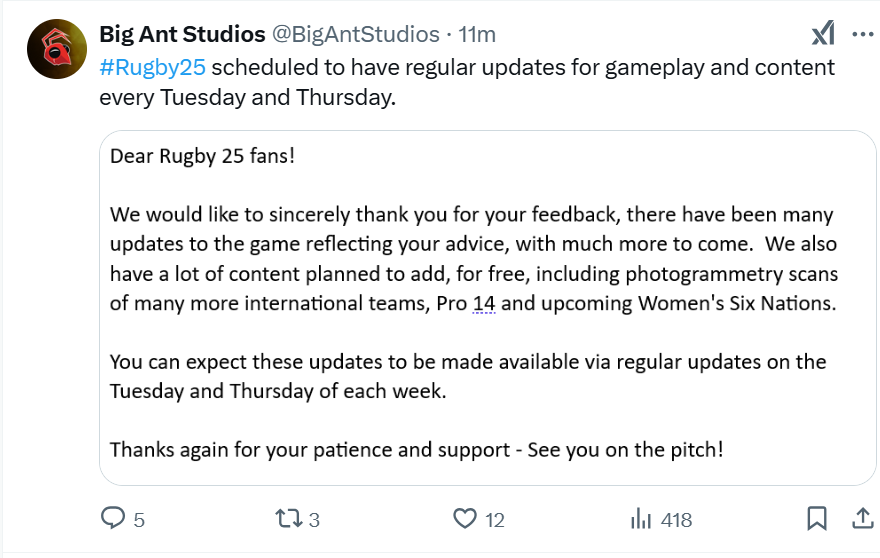The width and height of the screenshot is (880, 558).
Task: Click the @BigAntStudios handle
Action: (356, 34)
